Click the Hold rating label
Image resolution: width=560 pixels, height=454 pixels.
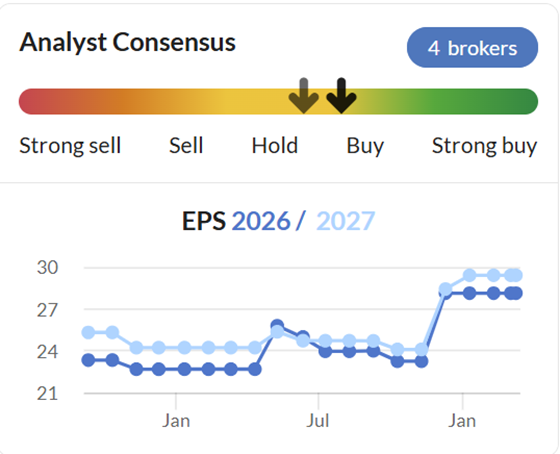(275, 145)
